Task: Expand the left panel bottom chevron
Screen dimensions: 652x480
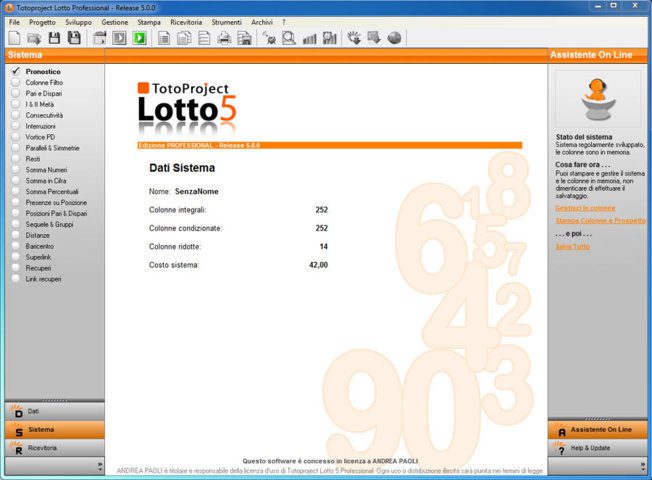Action: (x=100, y=466)
